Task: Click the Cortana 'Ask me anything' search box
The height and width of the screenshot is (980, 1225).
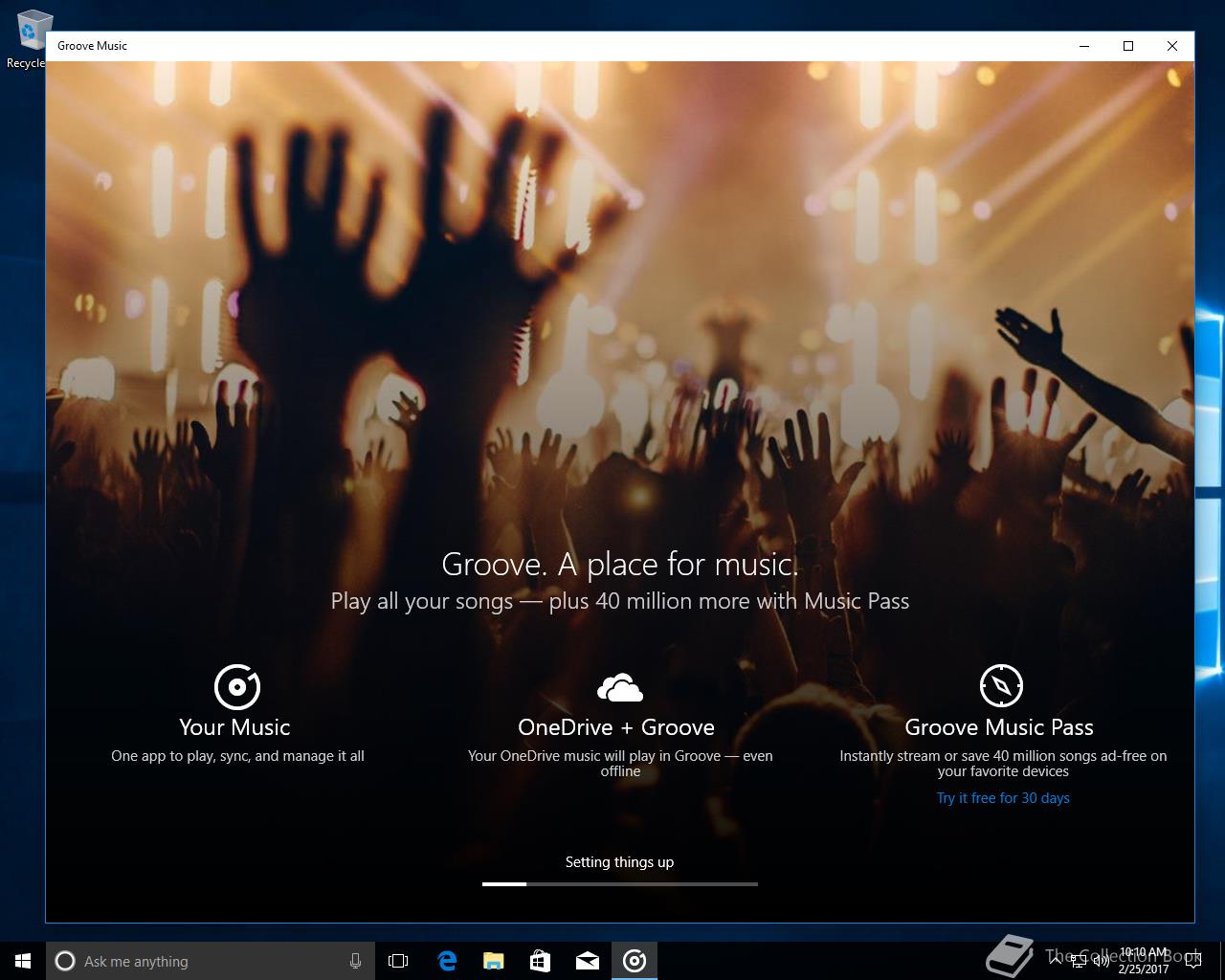Action: [x=210, y=961]
